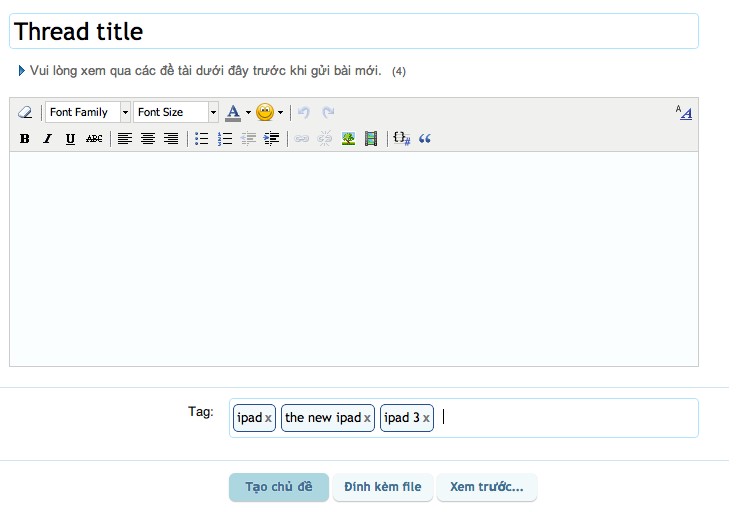Toggle bold formatting

coord(24,139)
